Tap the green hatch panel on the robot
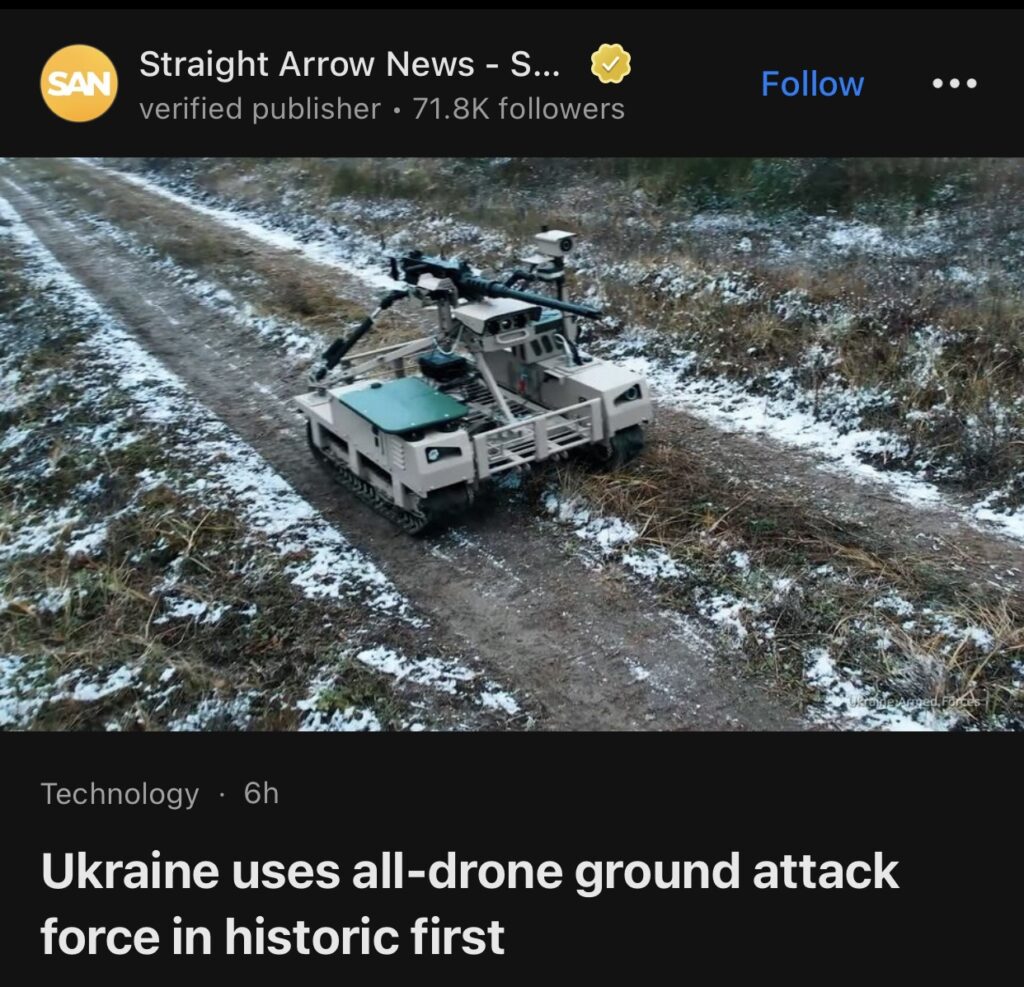This screenshot has height=987, width=1024. (x=402, y=404)
